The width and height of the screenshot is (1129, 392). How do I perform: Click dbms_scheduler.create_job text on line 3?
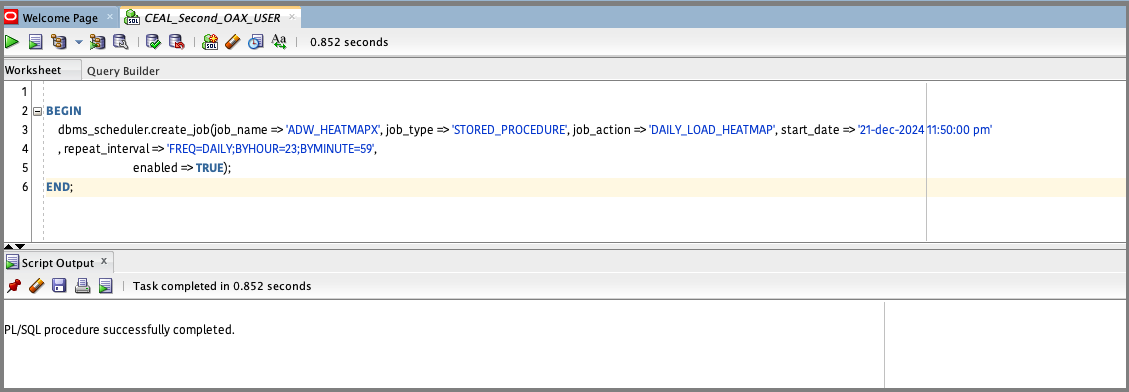tap(133, 130)
